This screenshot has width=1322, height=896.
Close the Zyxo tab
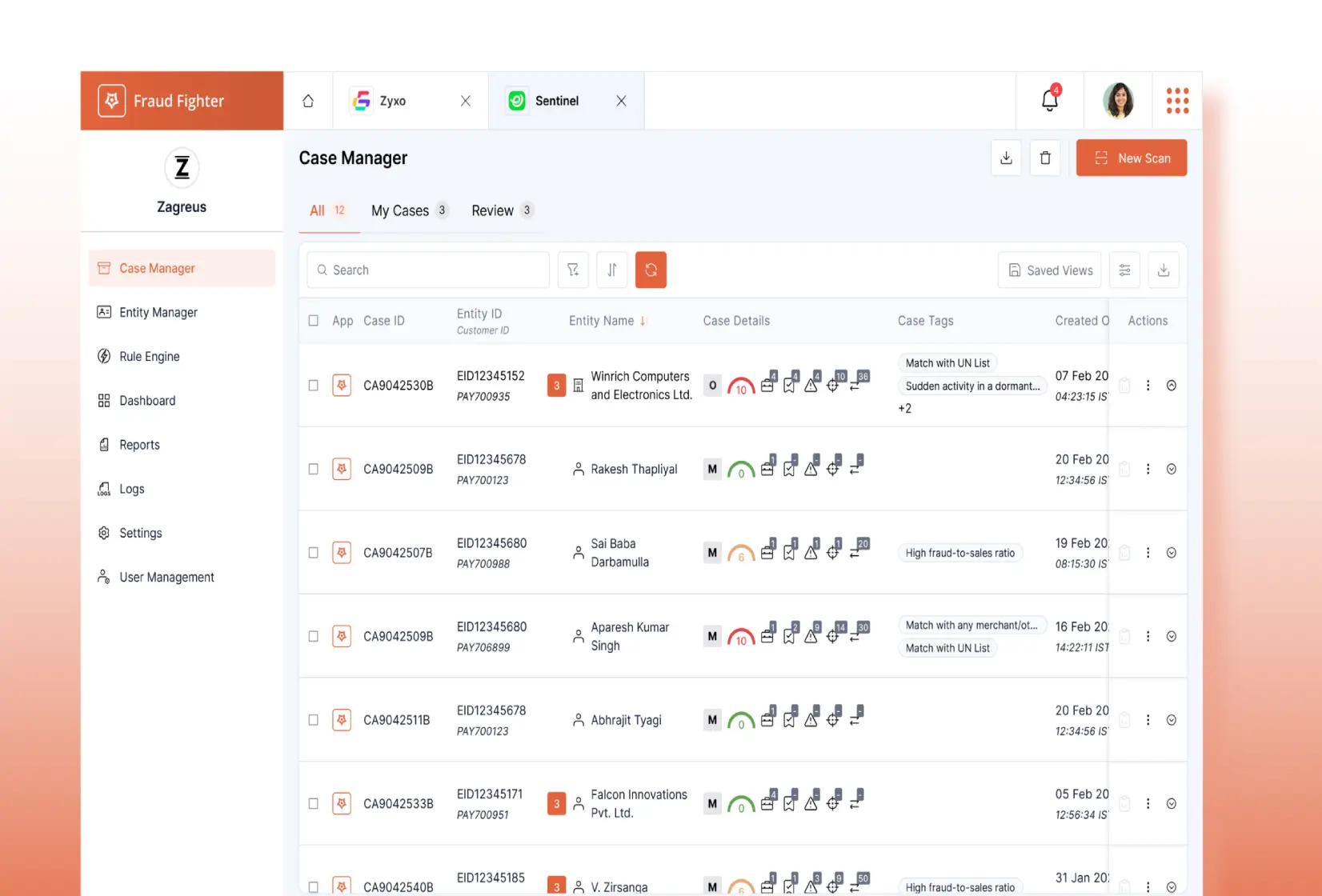pyautogui.click(x=465, y=101)
